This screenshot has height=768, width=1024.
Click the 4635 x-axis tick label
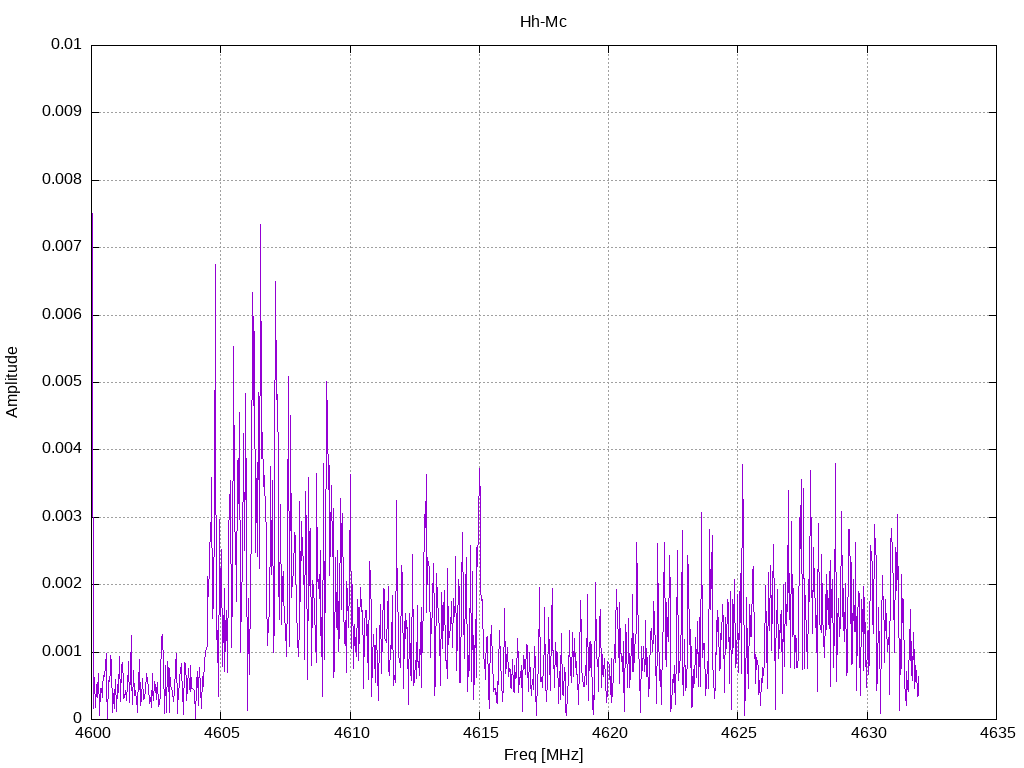point(996,733)
